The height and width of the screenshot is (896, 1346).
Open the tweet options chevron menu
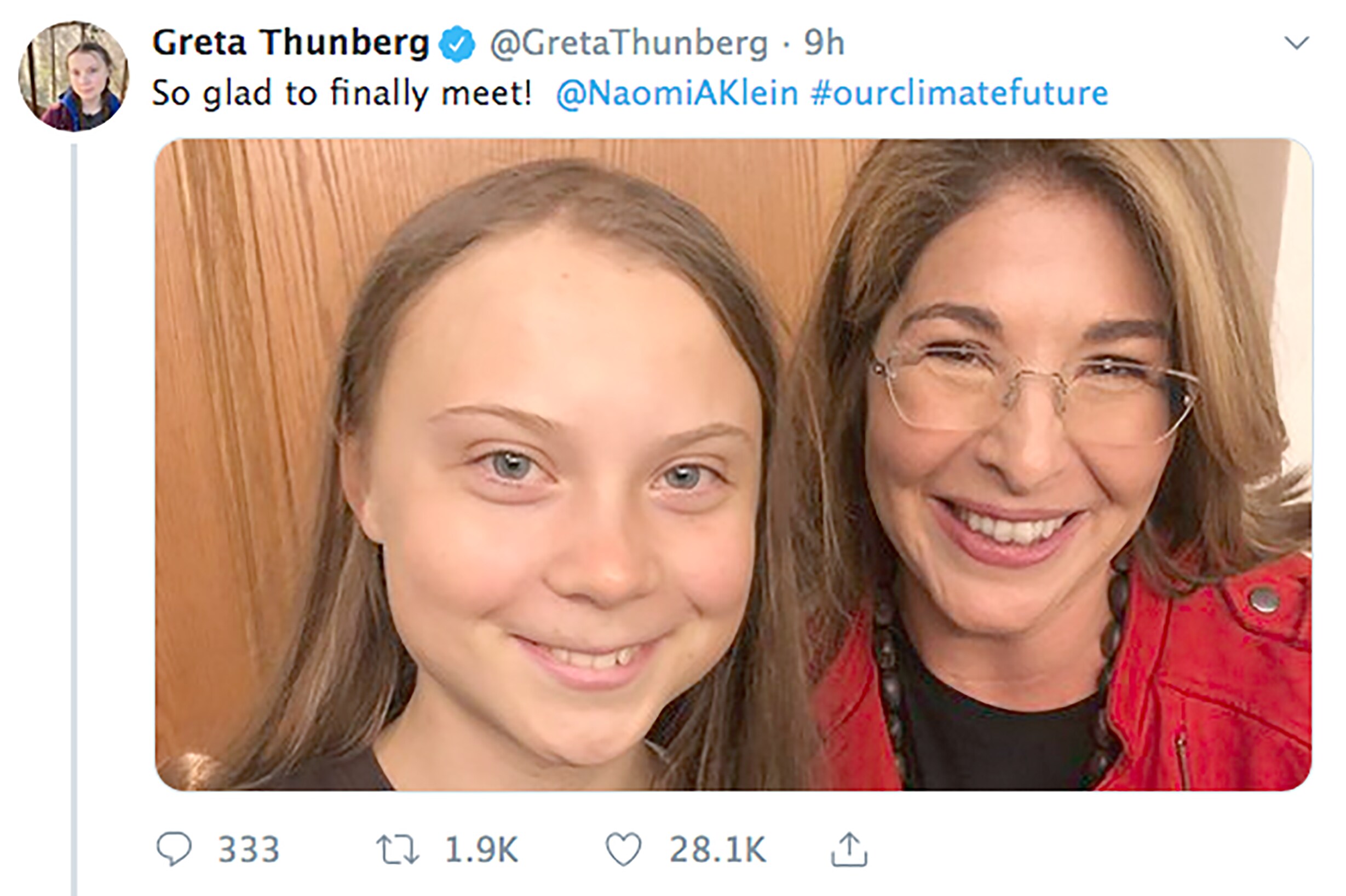[1296, 43]
